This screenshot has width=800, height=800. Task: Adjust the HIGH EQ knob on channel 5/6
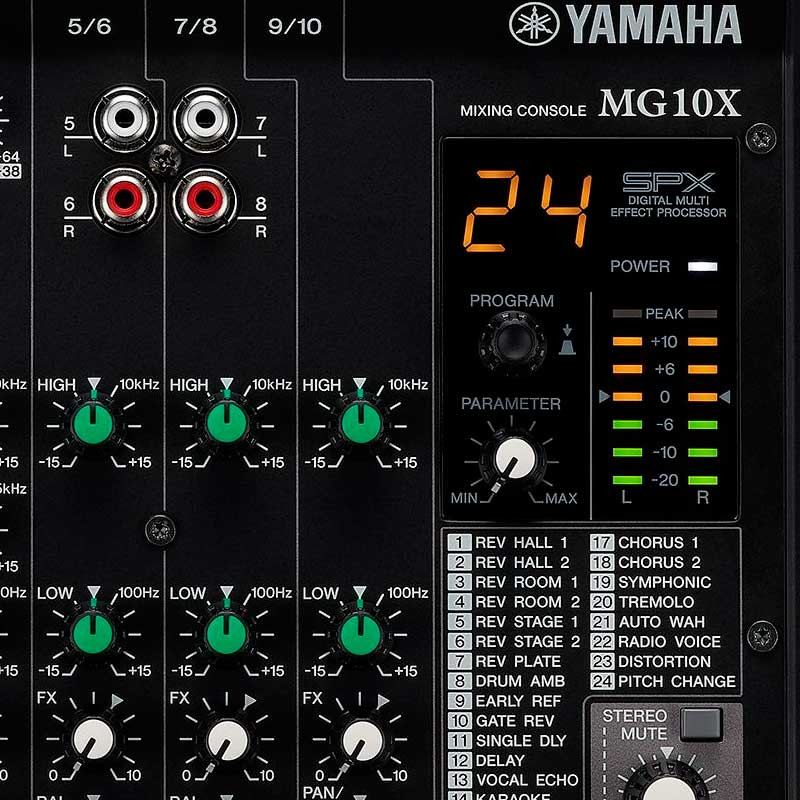(x=93, y=423)
